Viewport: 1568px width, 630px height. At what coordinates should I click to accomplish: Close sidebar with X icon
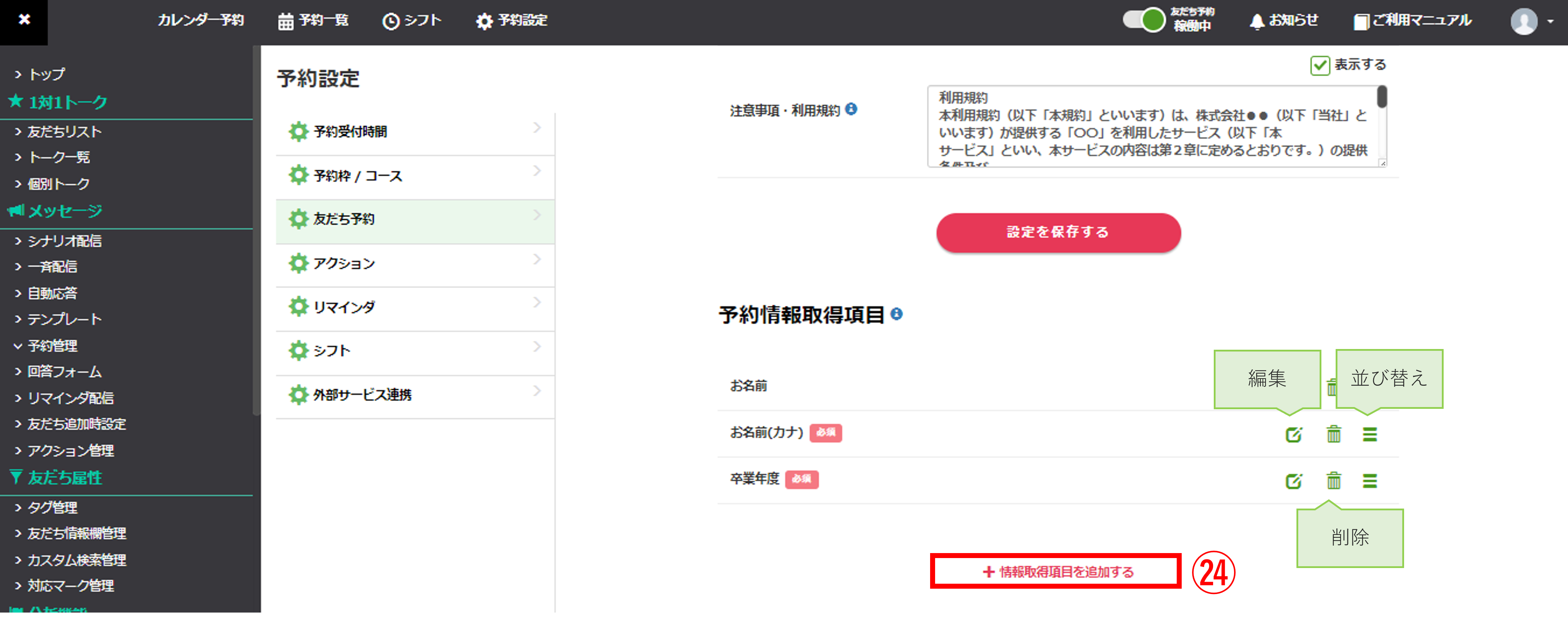[24, 20]
